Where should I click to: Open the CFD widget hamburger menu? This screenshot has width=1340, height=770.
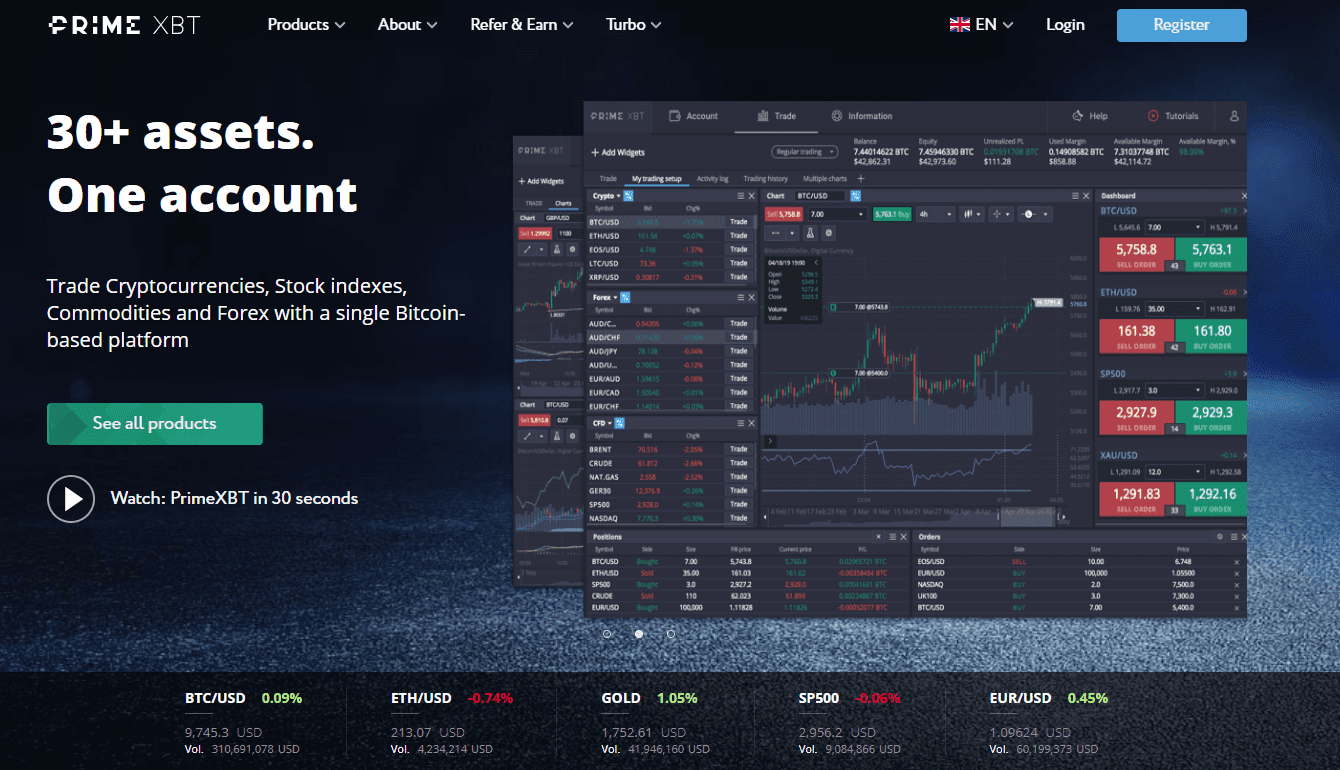(740, 423)
